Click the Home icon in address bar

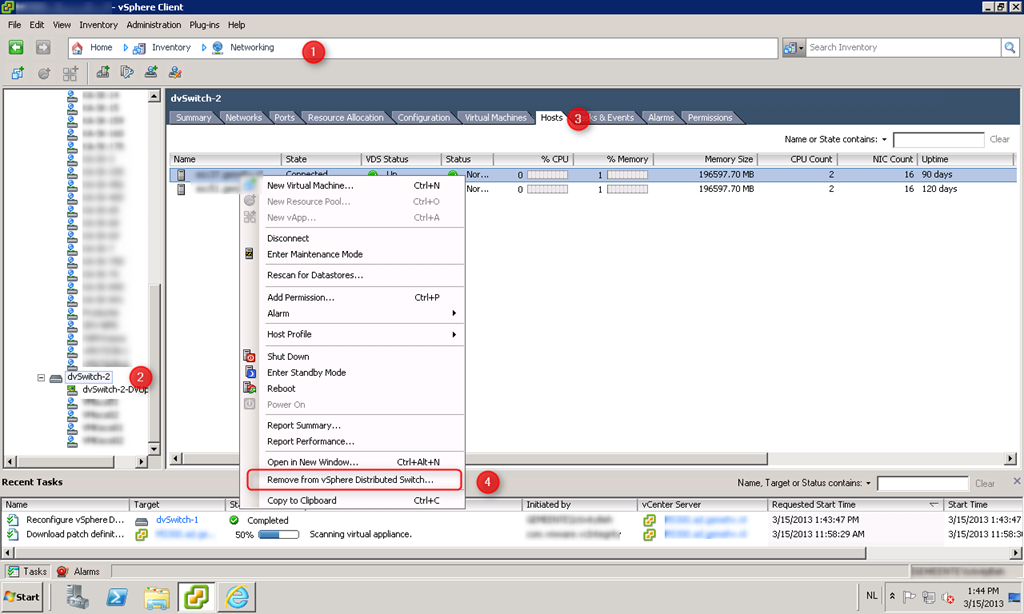pyautogui.click(x=77, y=48)
